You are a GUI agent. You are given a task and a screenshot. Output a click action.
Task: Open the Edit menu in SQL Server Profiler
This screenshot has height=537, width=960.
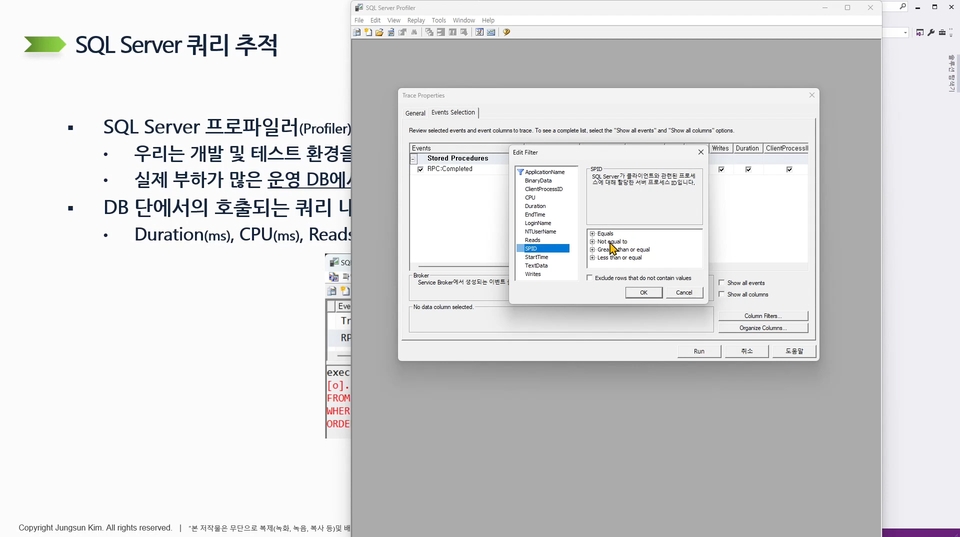pos(375,20)
